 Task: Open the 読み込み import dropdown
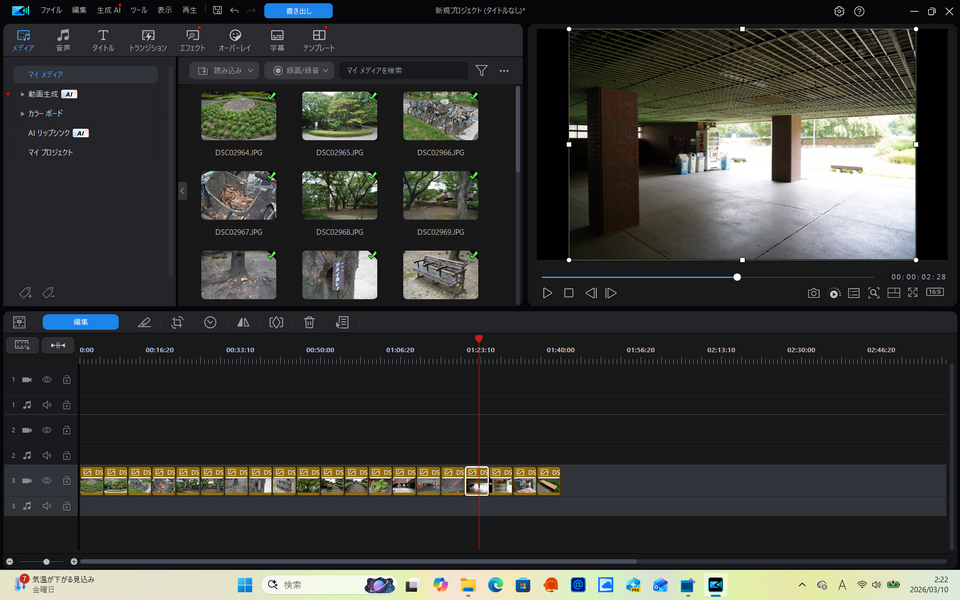[224, 71]
